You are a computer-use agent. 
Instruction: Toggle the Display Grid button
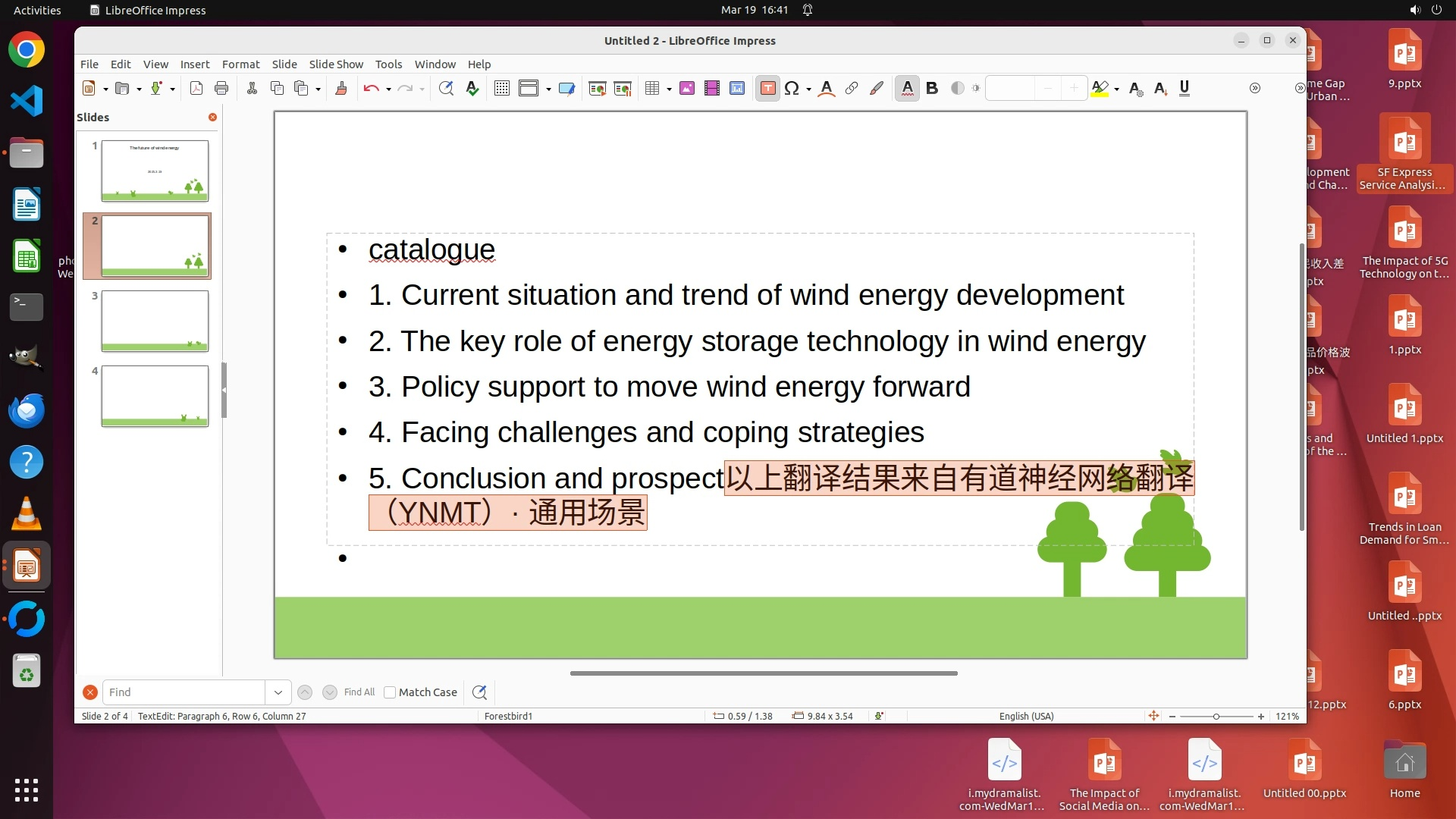coord(502,89)
